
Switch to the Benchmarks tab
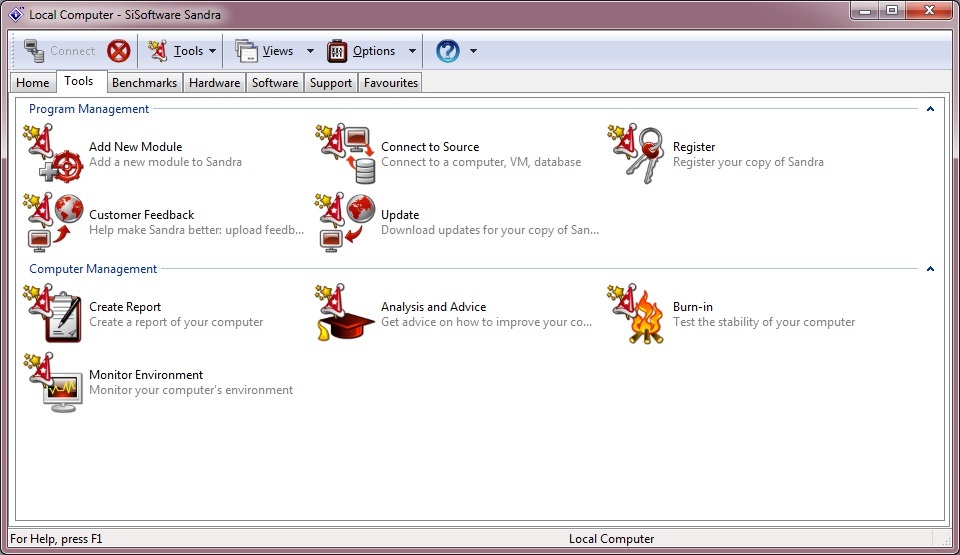[144, 83]
